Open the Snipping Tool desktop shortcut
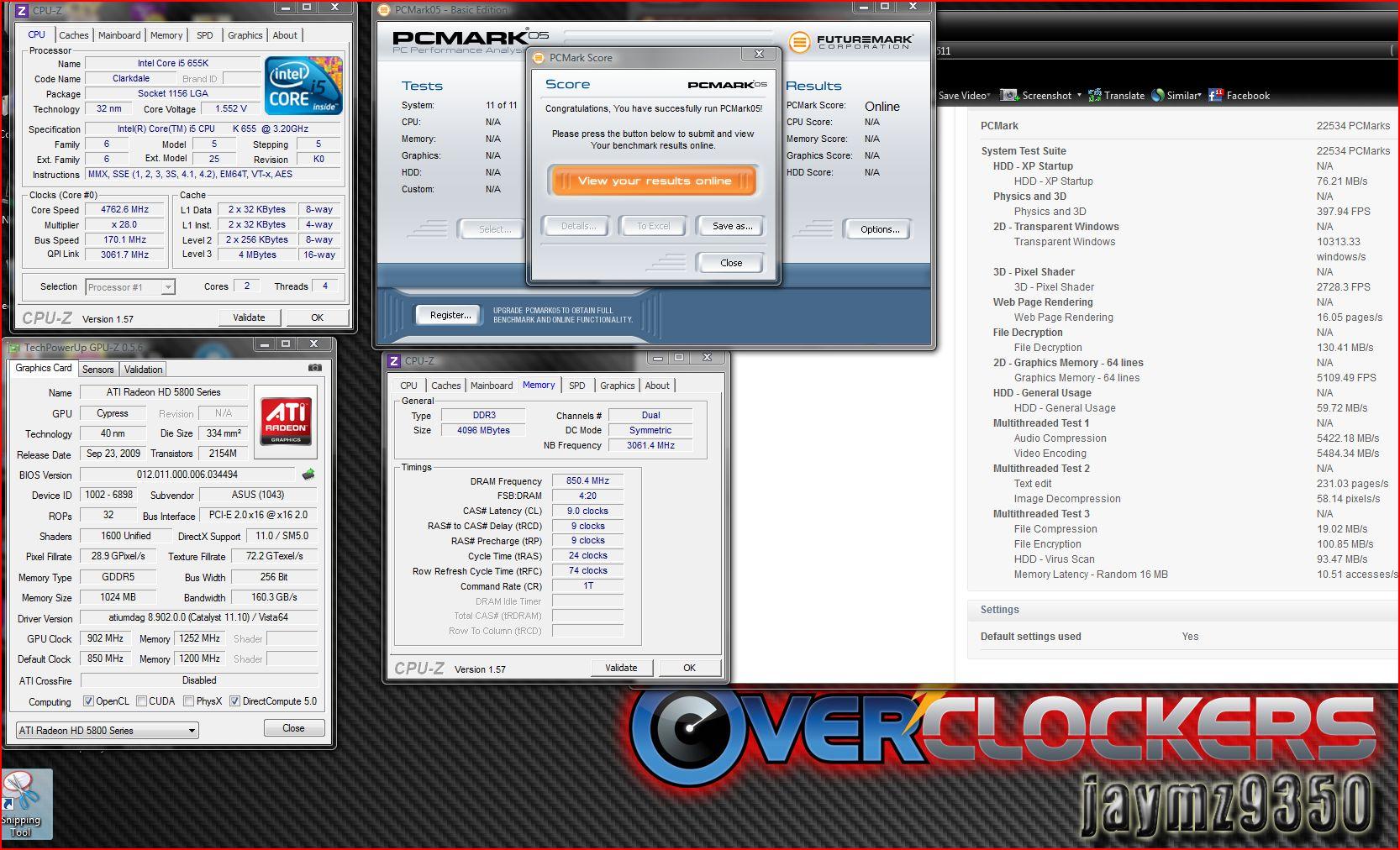1400x850 pixels. point(21,805)
